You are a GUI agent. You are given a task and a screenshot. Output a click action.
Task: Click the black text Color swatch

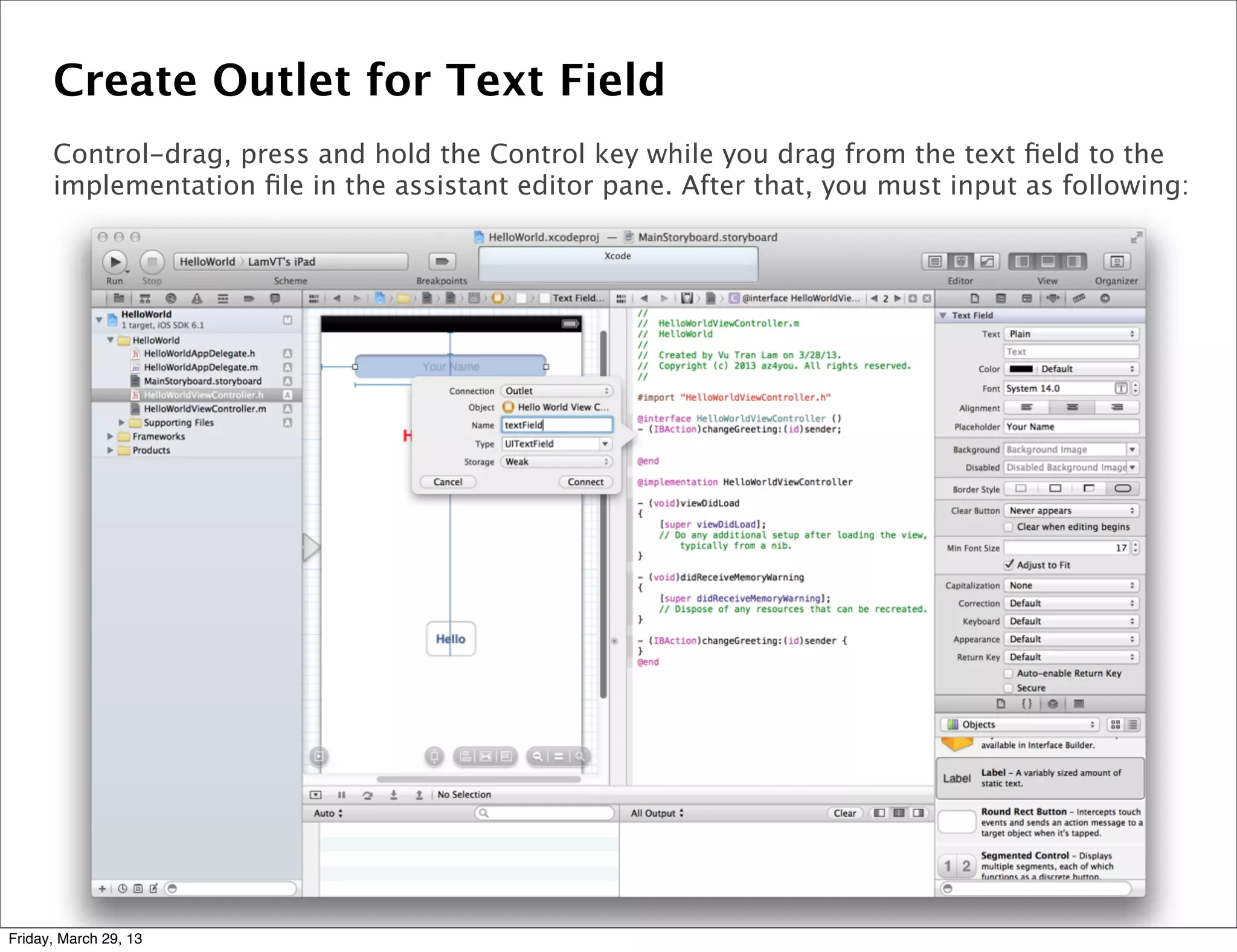(1020, 369)
